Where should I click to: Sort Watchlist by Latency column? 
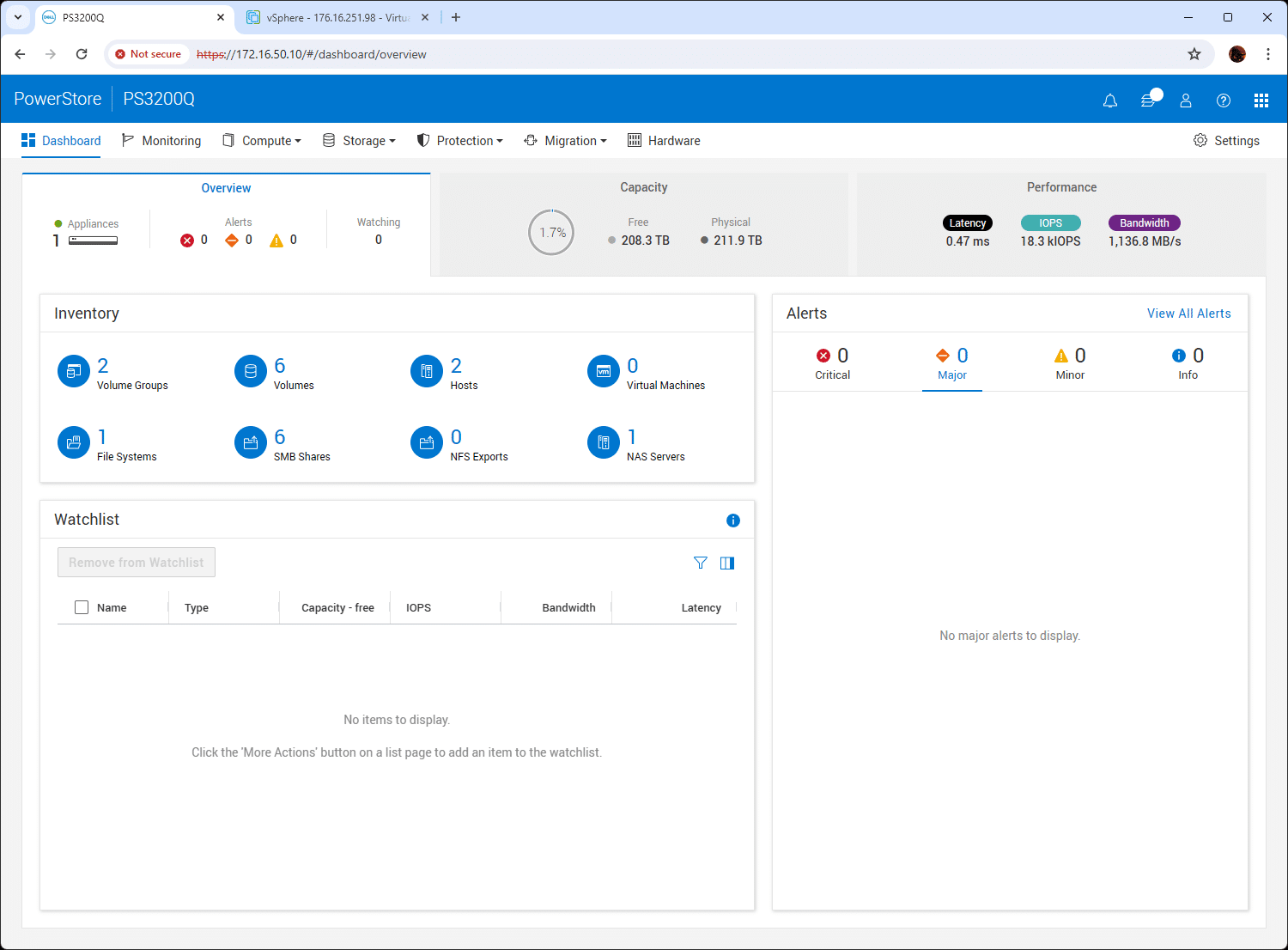click(x=702, y=607)
